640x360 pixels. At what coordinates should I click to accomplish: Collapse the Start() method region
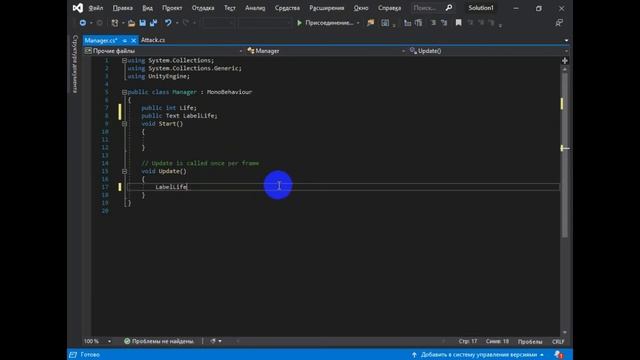tap(124, 124)
